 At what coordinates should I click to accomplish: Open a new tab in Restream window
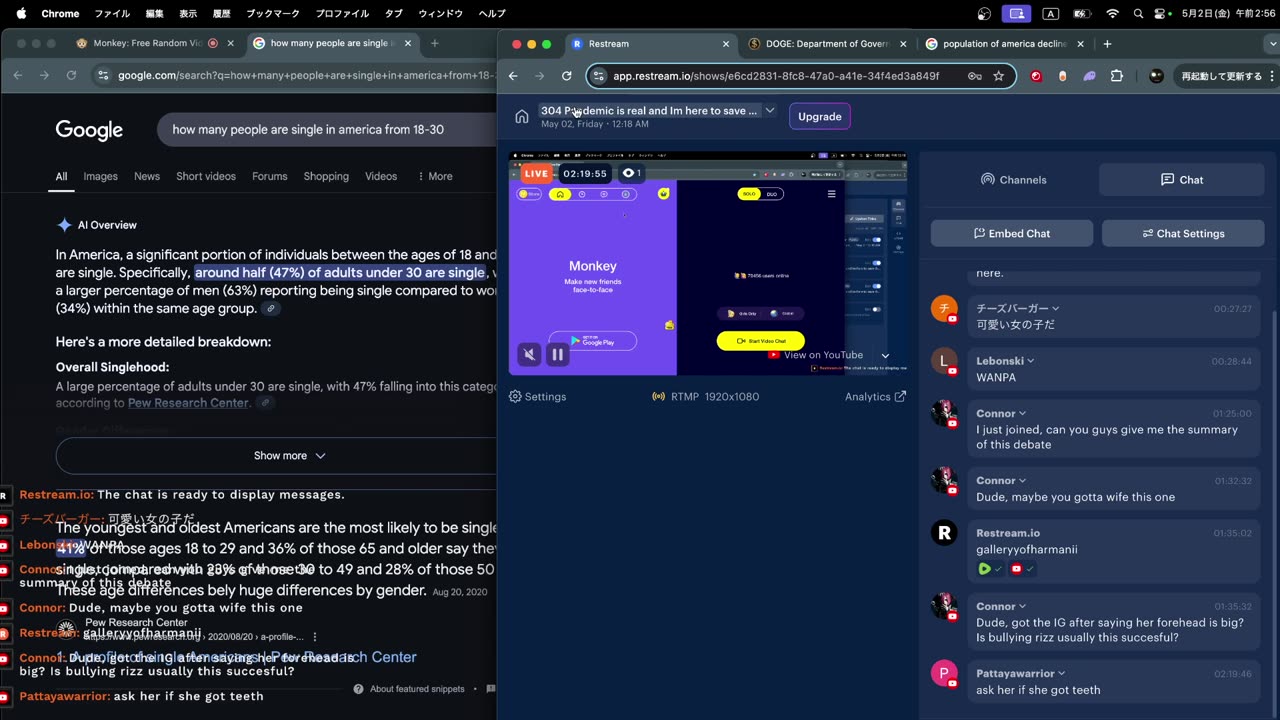[1107, 44]
